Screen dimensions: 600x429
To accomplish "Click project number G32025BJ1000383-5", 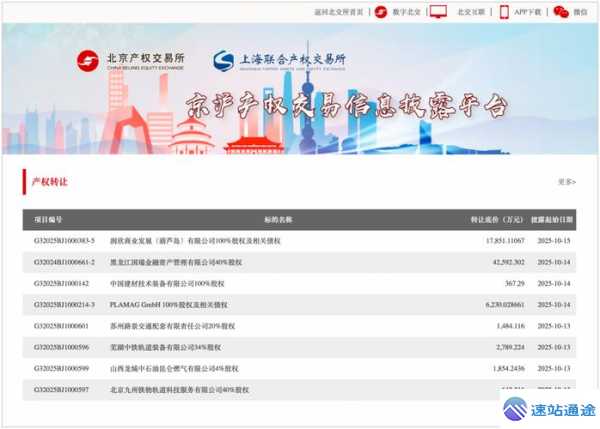I will click(64, 241).
